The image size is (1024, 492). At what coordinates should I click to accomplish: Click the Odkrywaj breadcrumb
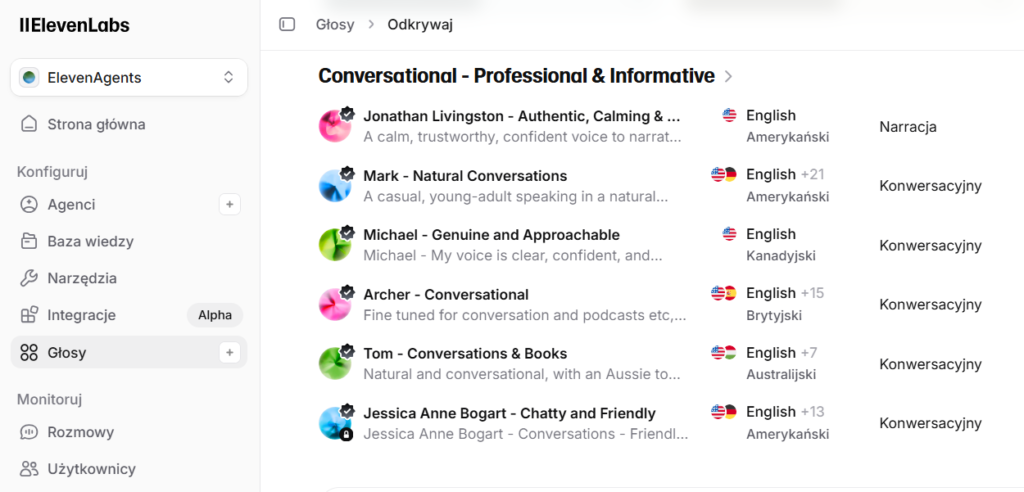coord(420,25)
